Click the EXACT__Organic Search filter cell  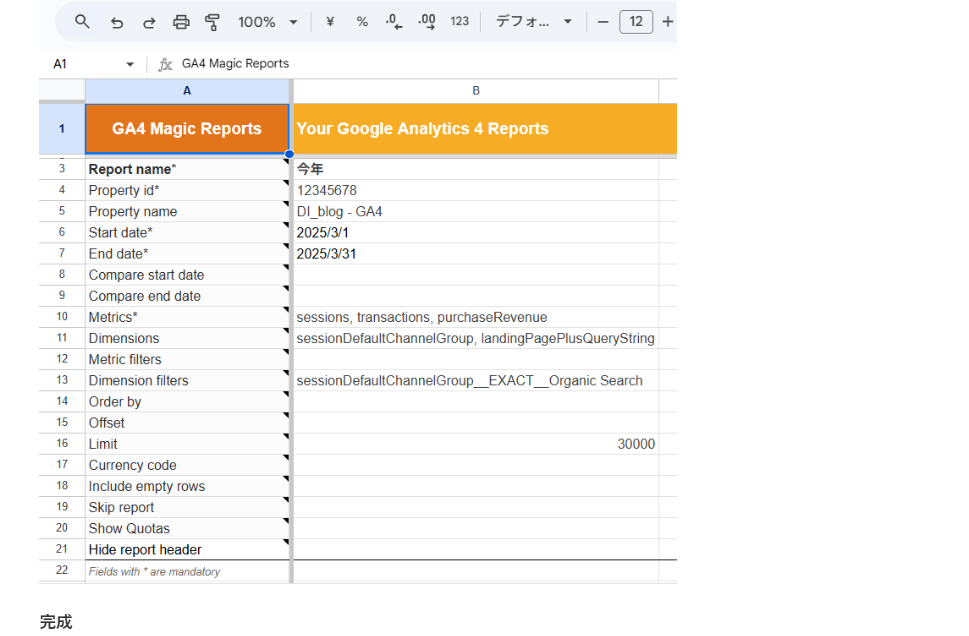point(476,381)
